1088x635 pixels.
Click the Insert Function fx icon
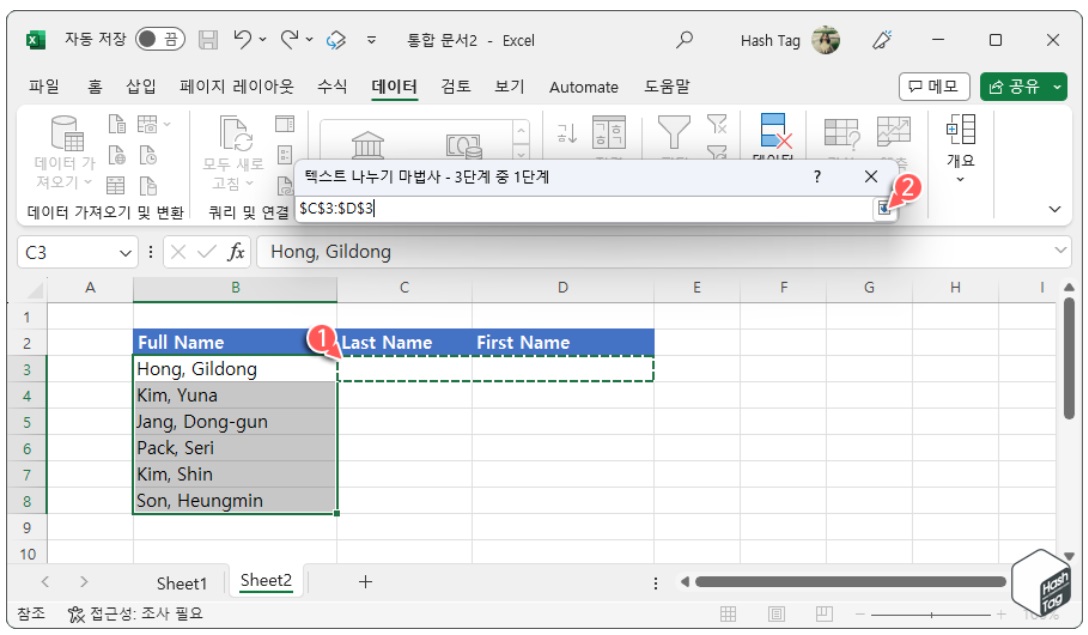[236, 252]
